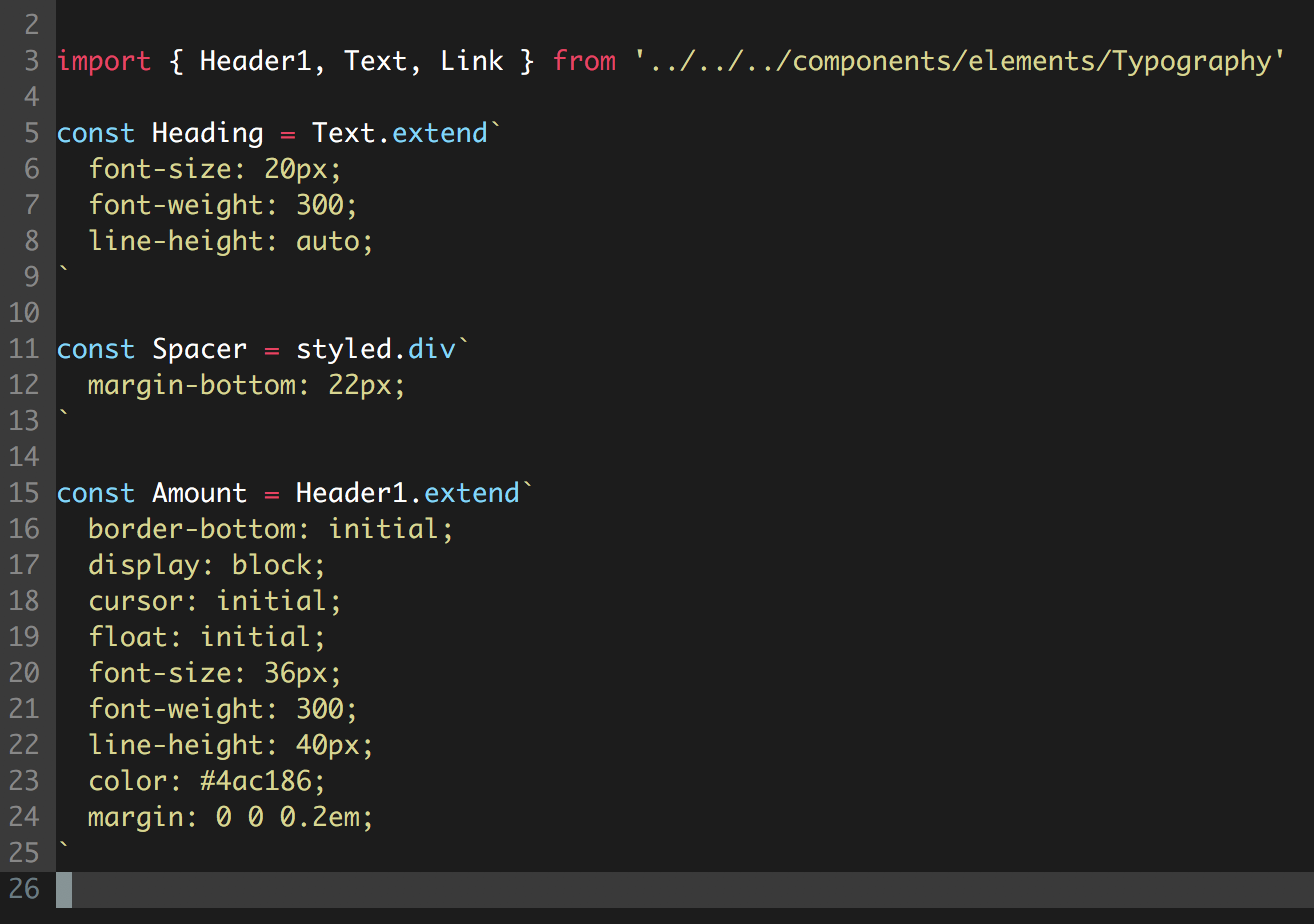The height and width of the screenshot is (924, 1314).
Task: Place cursor on the import keyword
Action: [x=104, y=61]
